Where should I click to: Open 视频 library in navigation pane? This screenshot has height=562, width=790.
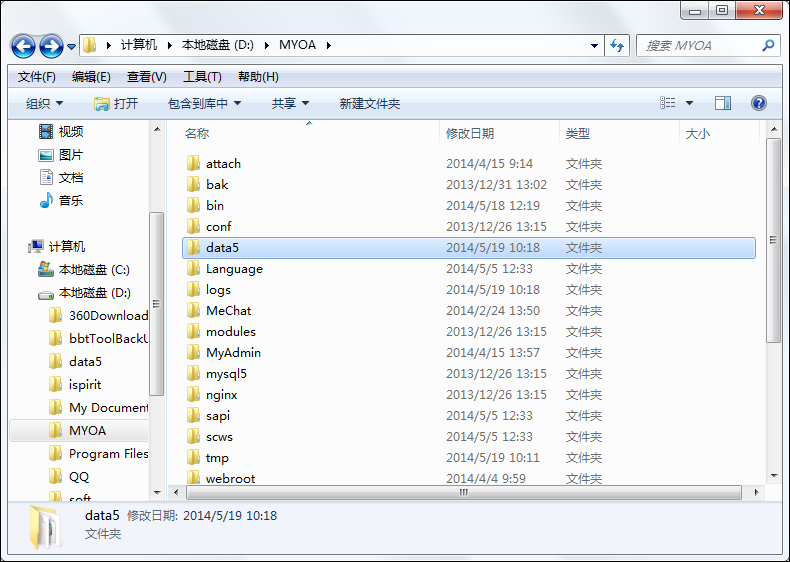[x=60, y=132]
